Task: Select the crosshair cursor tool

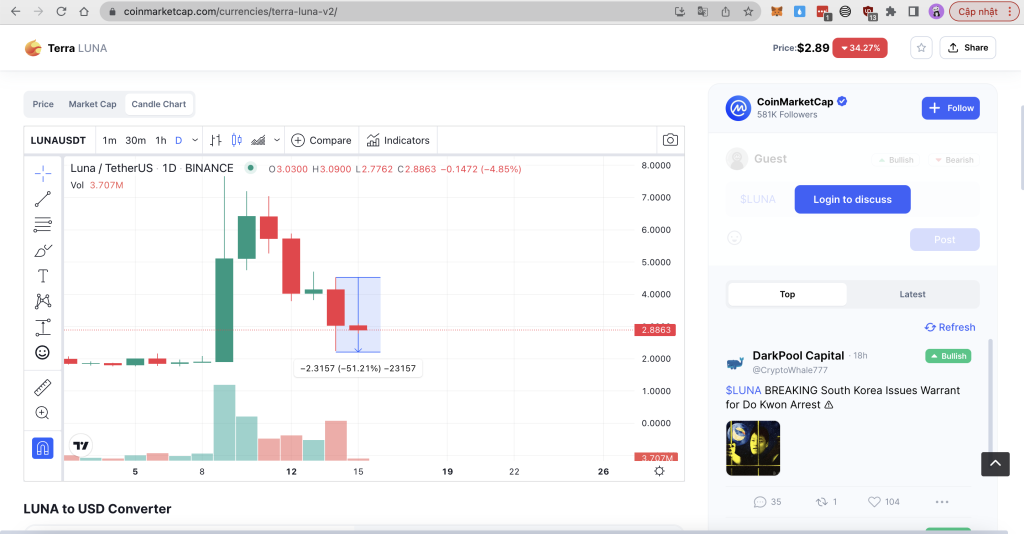Action: [42, 173]
